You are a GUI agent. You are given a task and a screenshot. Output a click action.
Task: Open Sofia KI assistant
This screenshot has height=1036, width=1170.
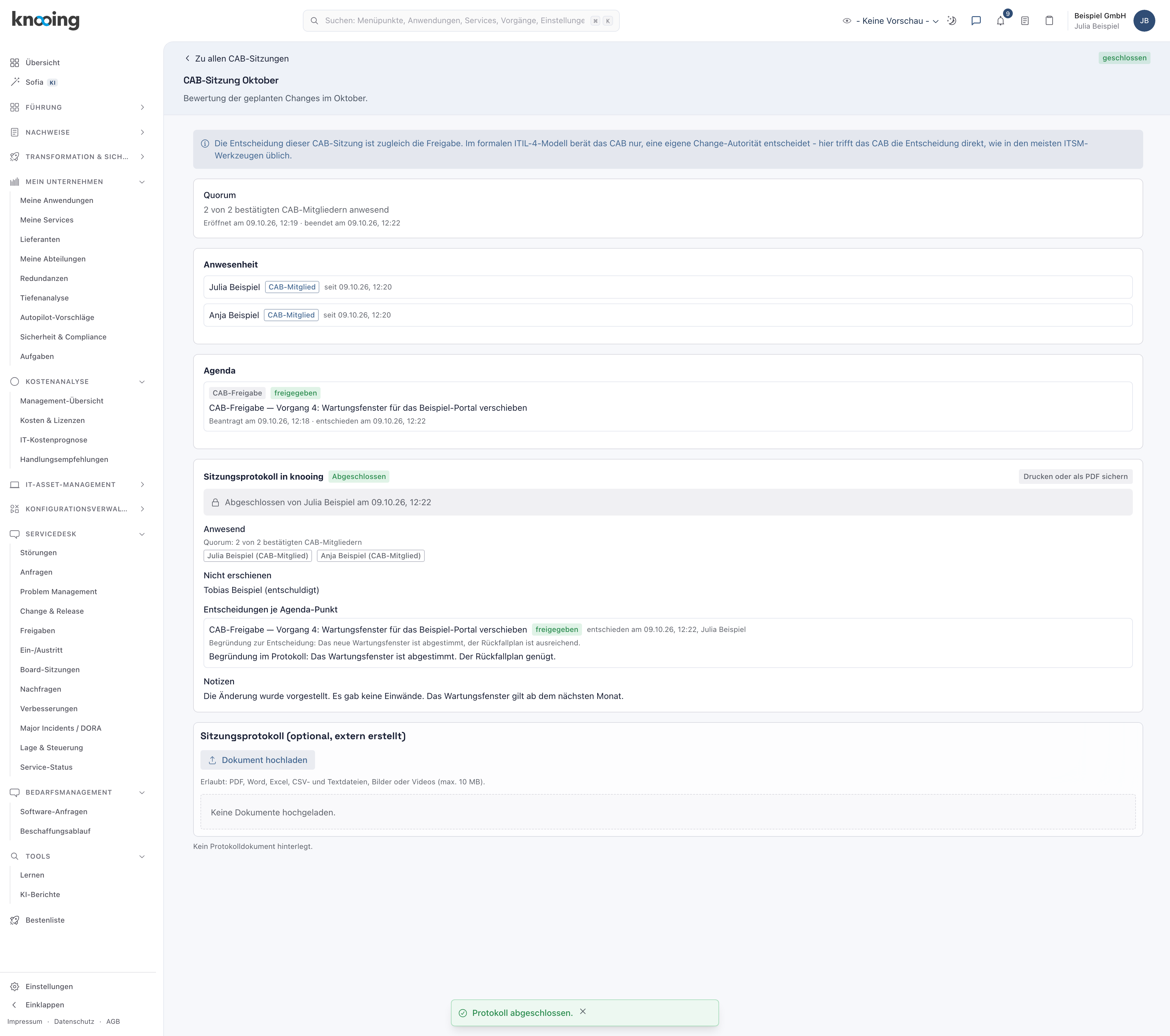point(34,82)
